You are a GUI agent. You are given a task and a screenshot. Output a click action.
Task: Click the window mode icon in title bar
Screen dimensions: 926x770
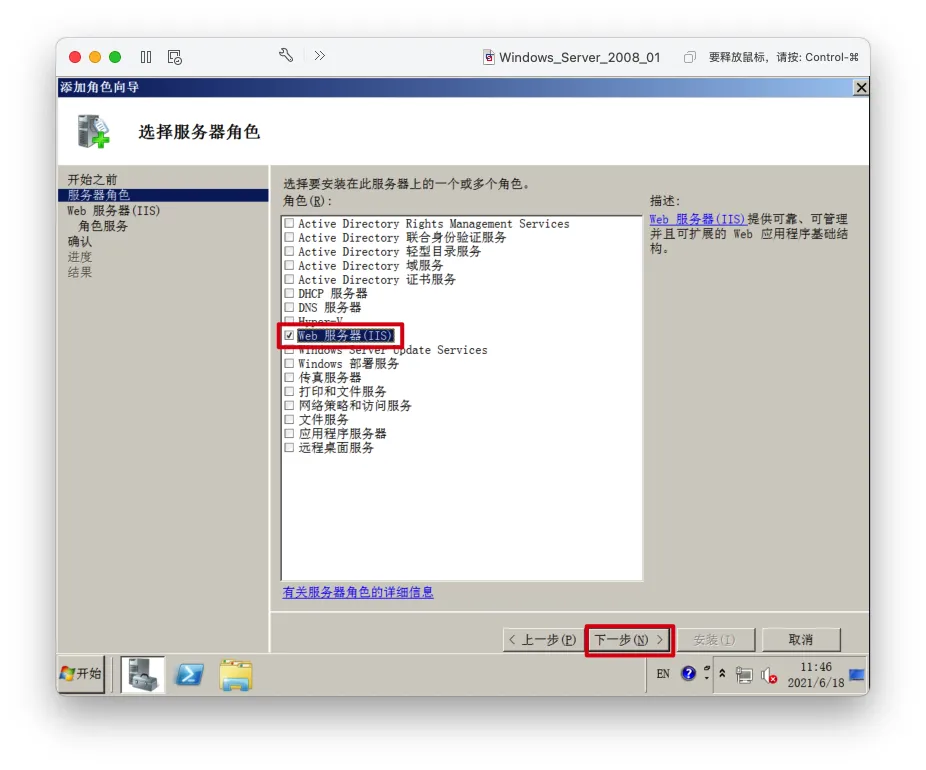tap(689, 57)
